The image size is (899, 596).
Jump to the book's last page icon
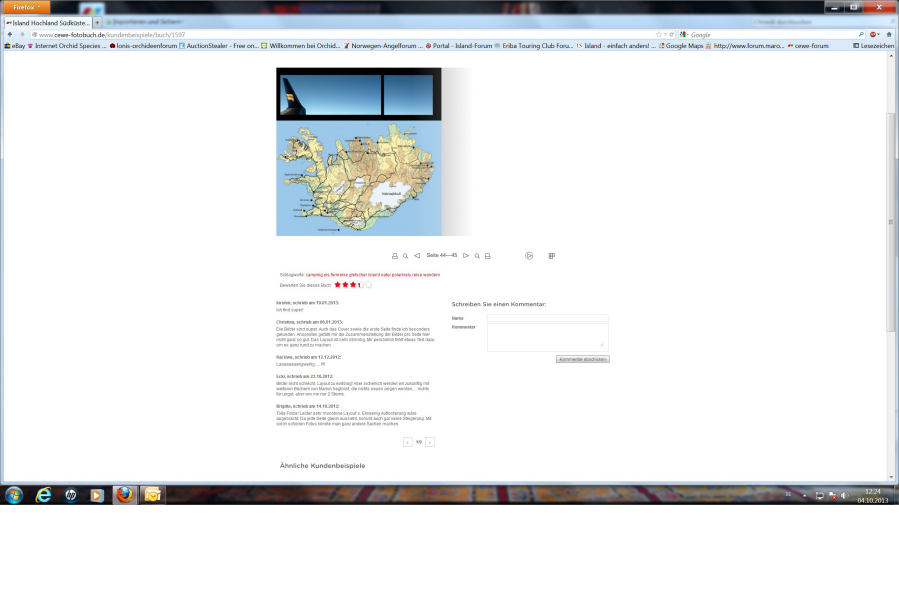pyautogui.click(x=488, y=256)
